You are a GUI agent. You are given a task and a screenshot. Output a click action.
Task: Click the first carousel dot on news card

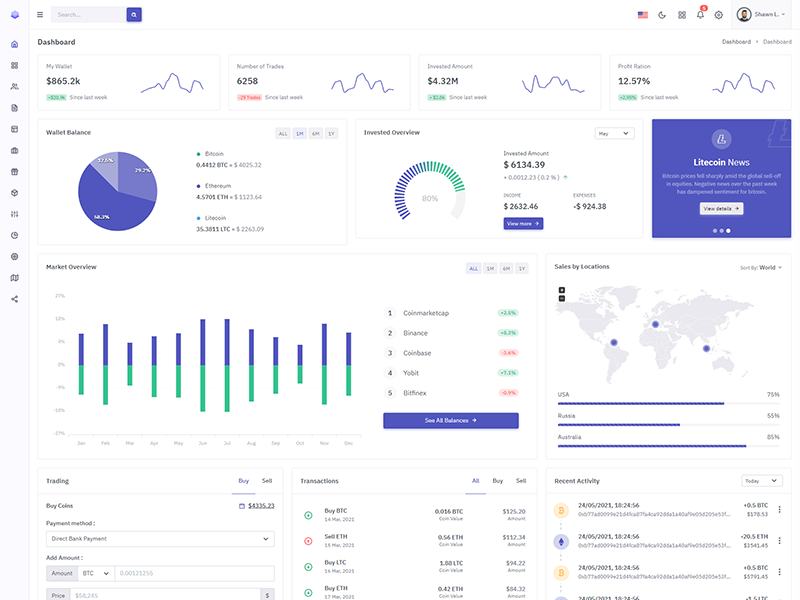click(x=714, y=230)
